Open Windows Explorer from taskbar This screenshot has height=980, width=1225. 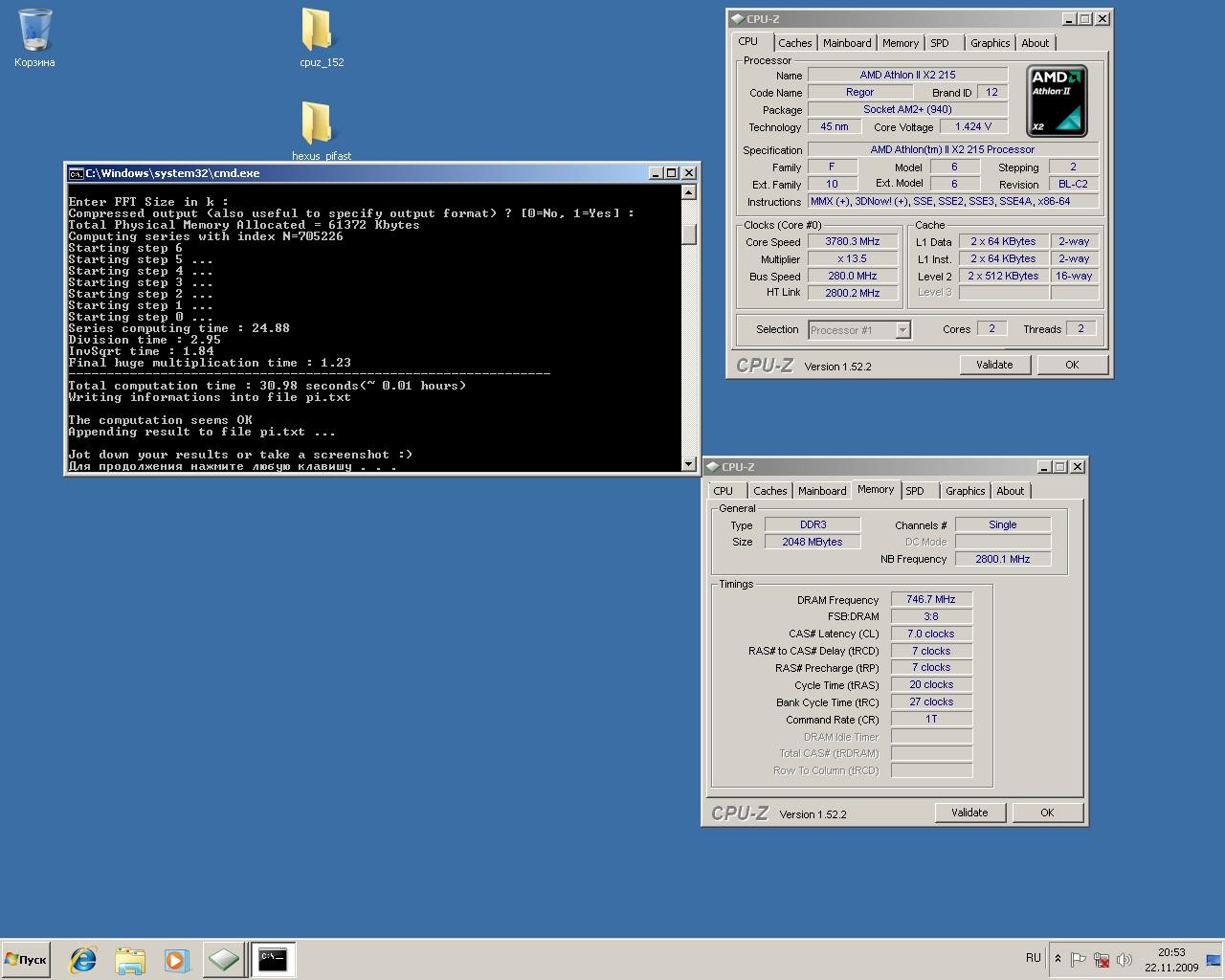pyautogui.click(x=130, y=959)
